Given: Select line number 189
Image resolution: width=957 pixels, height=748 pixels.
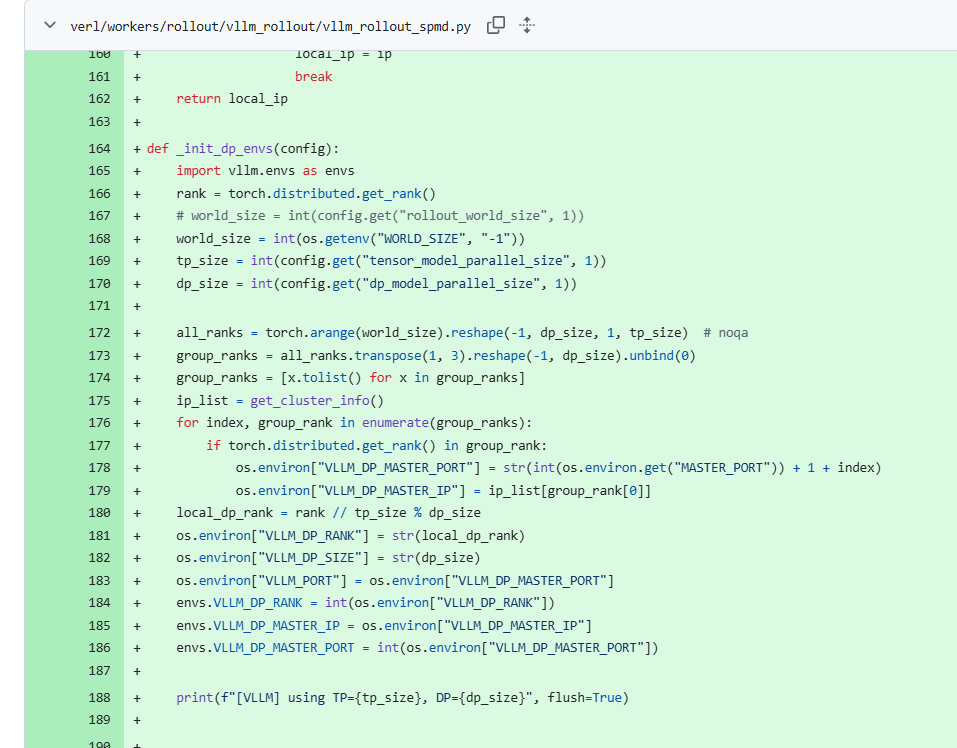Looking at the screenshot, I should pos(99,720).
